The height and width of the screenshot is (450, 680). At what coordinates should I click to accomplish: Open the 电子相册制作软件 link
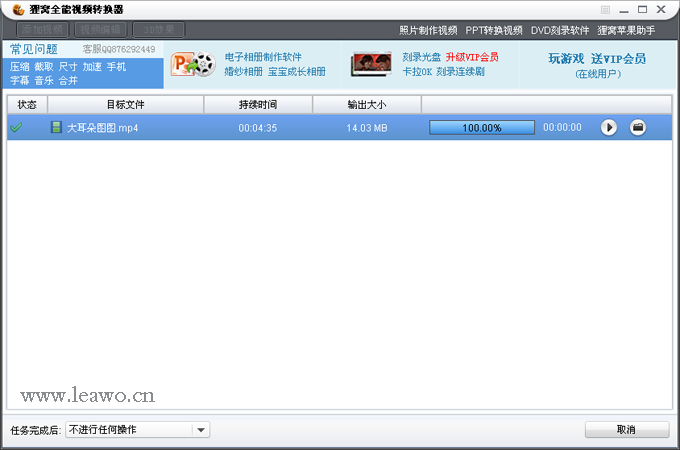pyautogui.click(x=263, y=57)
